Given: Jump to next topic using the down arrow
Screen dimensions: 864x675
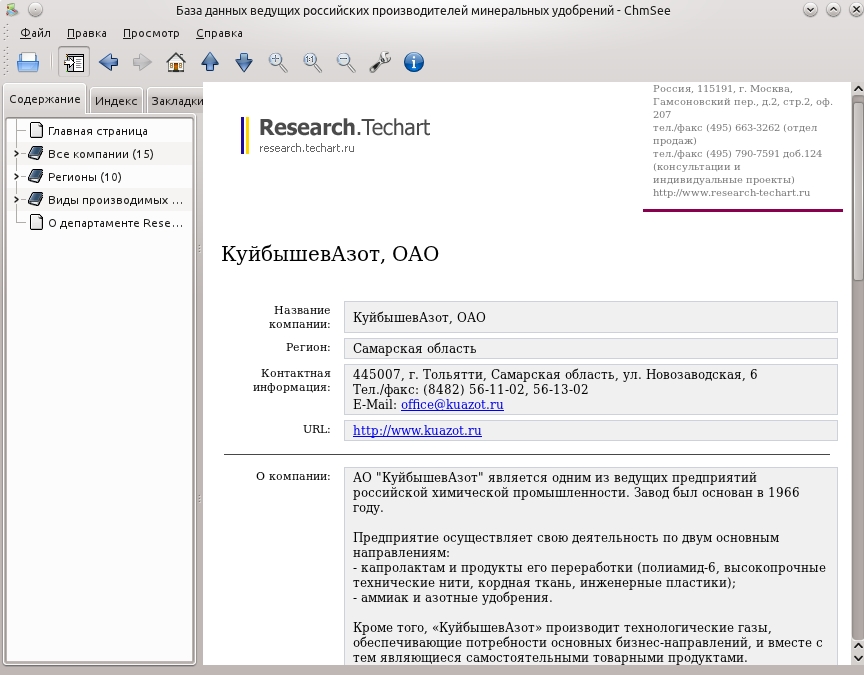Looking at the screenshot, I should click(244, 62).
